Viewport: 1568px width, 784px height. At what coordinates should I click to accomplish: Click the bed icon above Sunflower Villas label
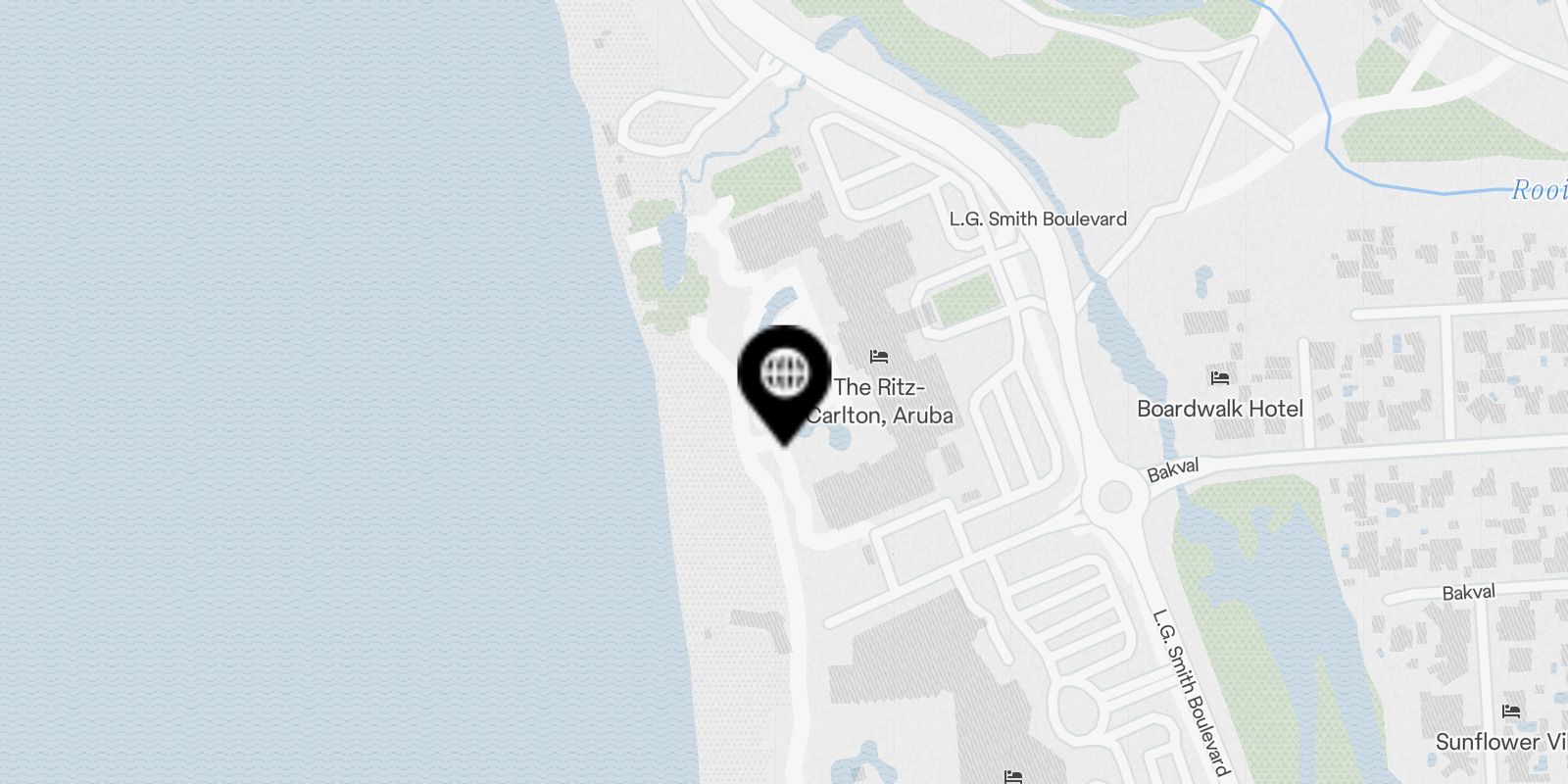1510,710
